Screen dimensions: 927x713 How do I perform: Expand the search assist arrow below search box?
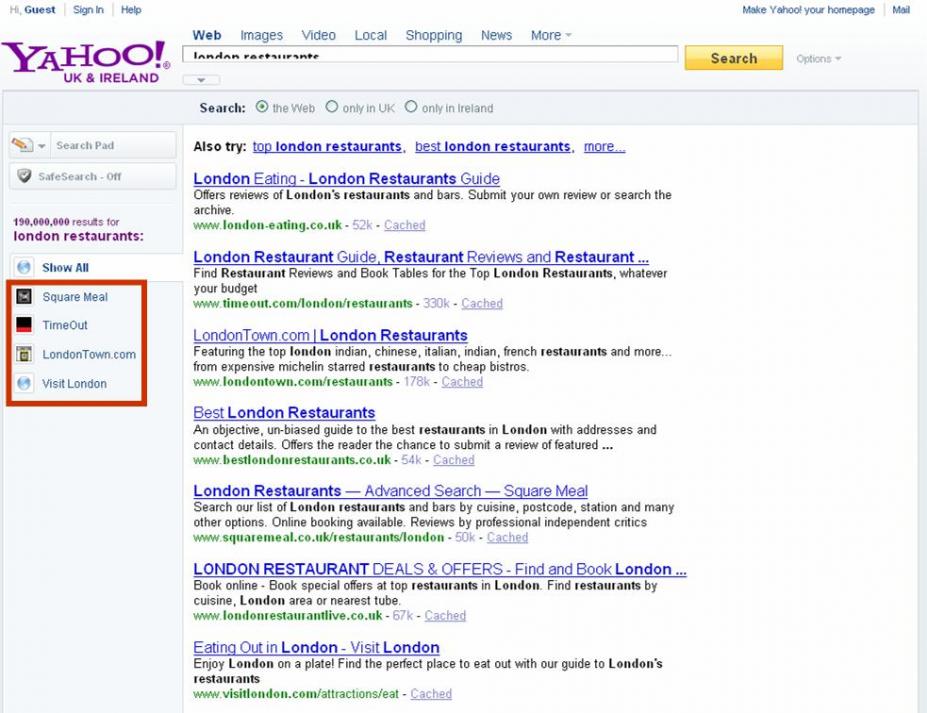point(201,80)
